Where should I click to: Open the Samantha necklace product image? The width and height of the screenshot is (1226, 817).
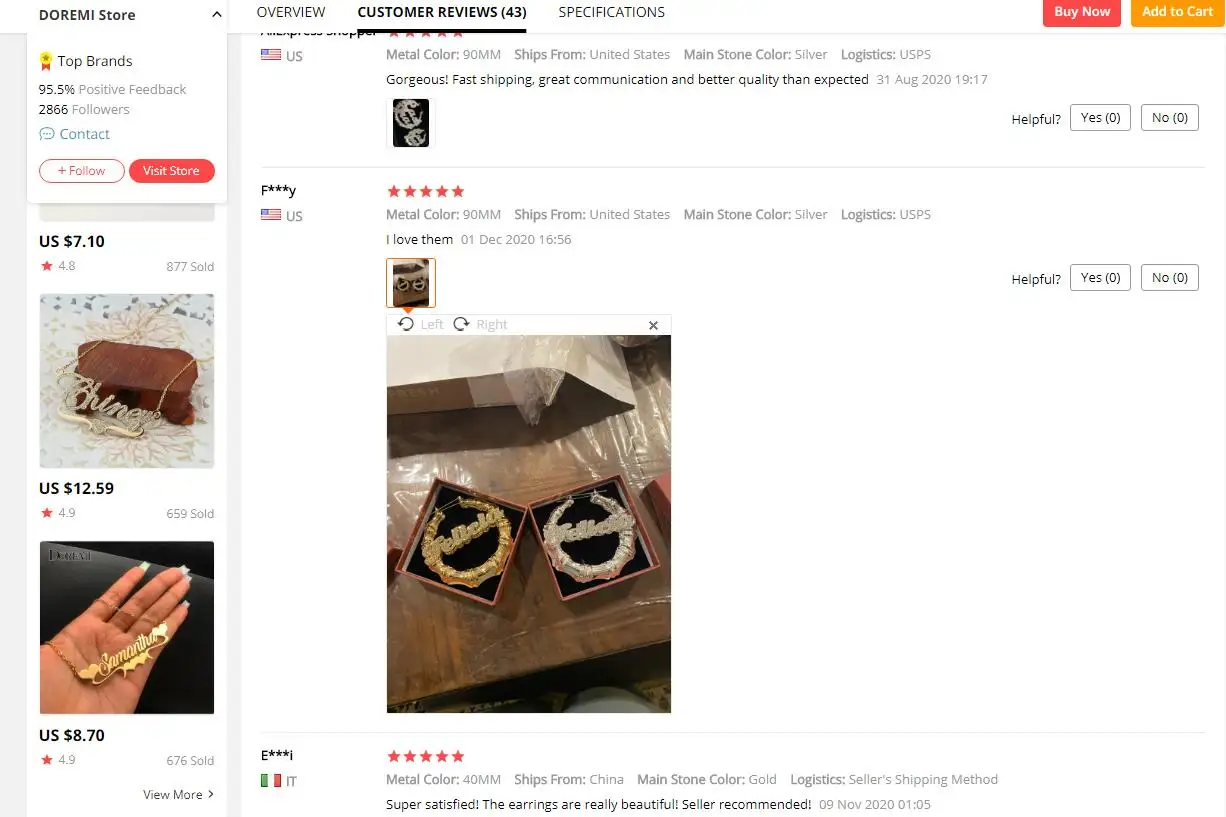[127, 627]
